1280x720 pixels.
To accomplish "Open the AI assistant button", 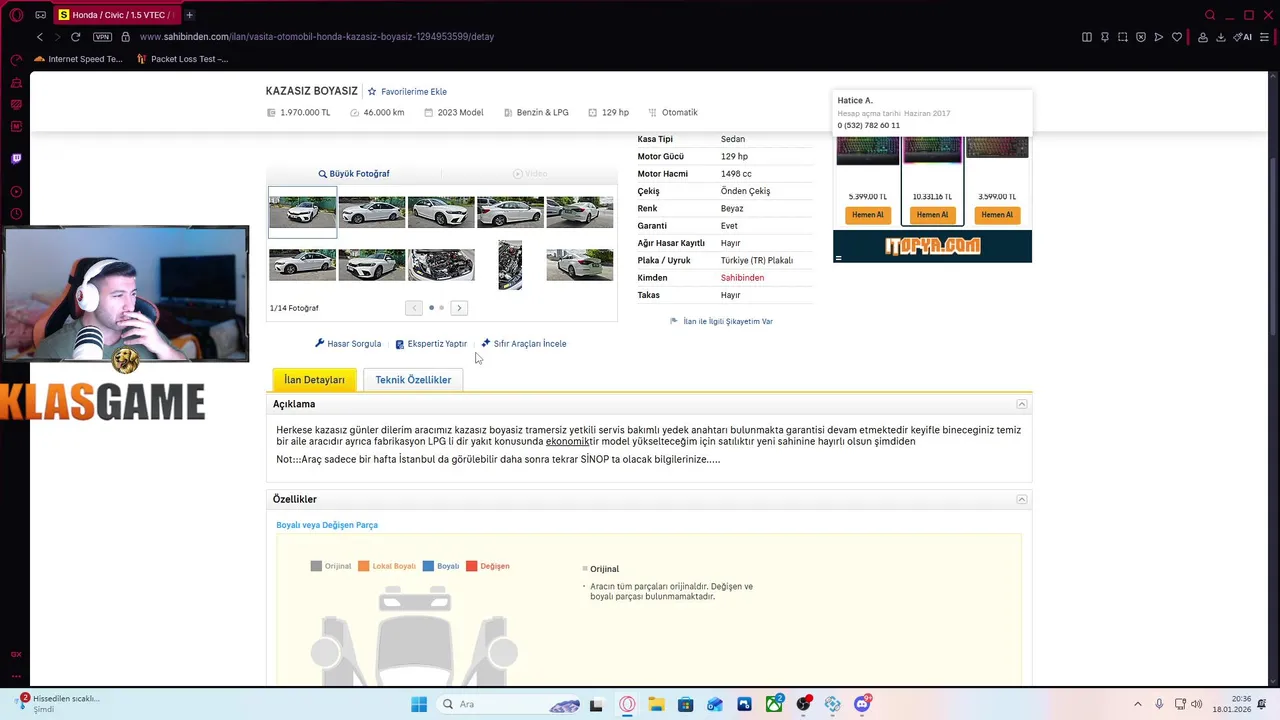I will (1243, 37).
